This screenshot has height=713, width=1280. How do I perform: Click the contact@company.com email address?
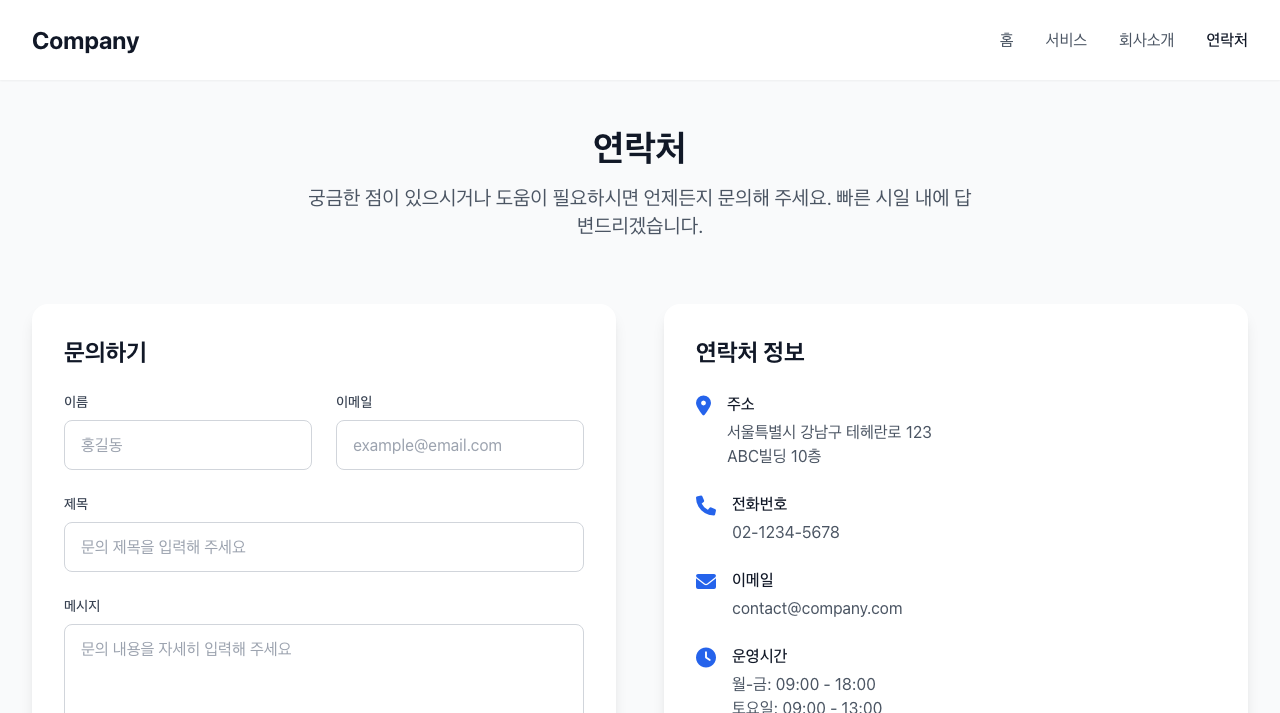pyautogui.click(x=817, y=608)
